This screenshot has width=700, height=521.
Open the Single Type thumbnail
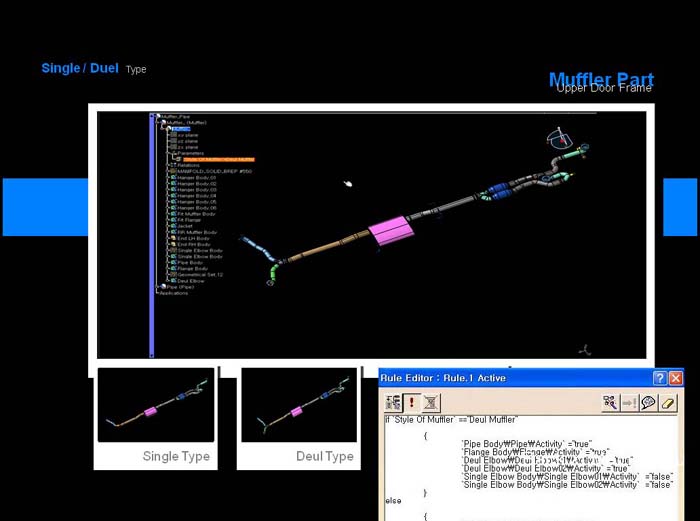click(x=156, y=406)
